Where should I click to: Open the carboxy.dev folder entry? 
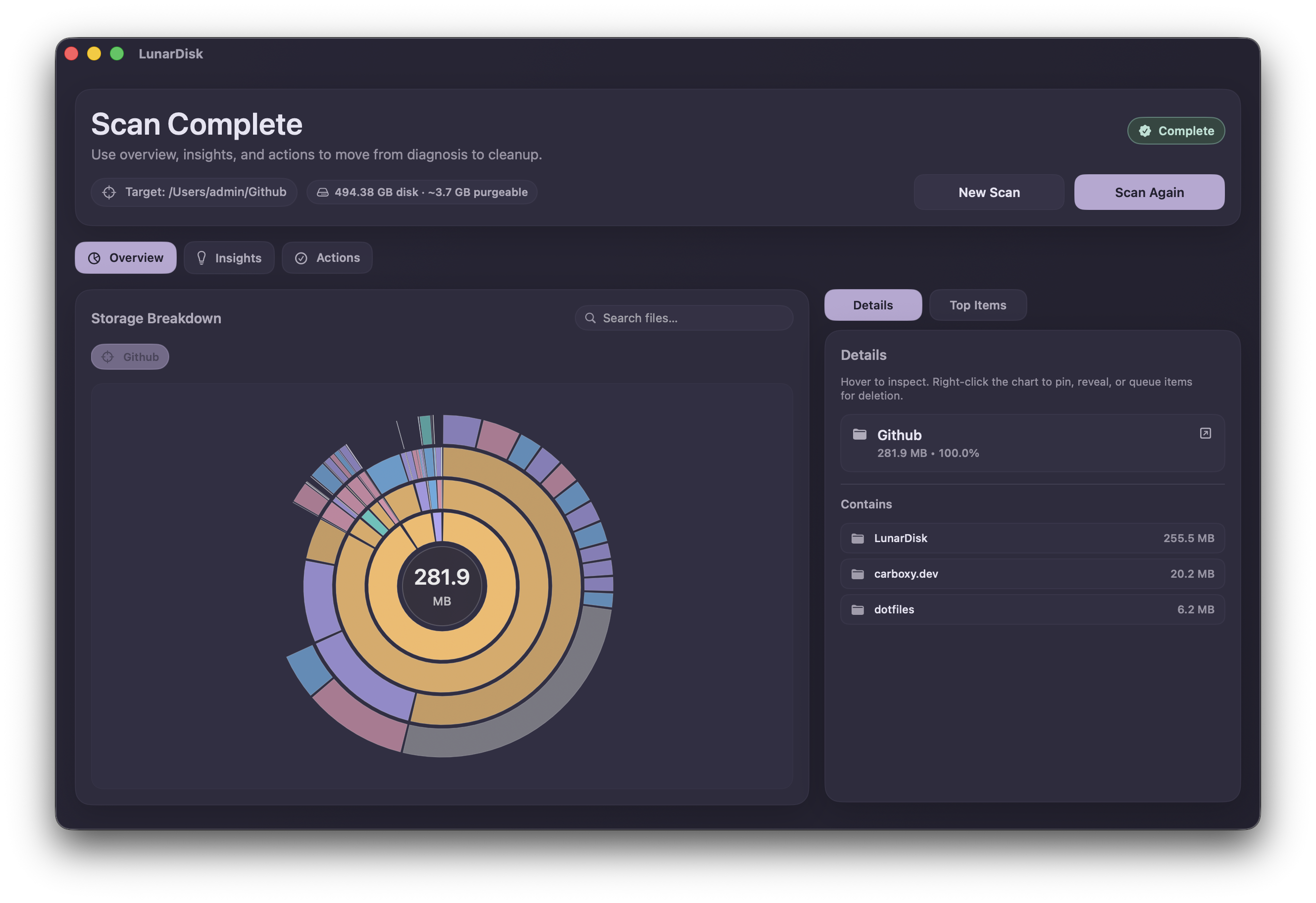(1032, 573)
